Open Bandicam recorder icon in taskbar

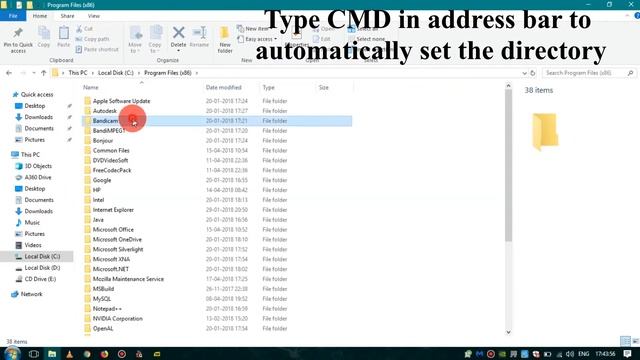click(122, 354)
